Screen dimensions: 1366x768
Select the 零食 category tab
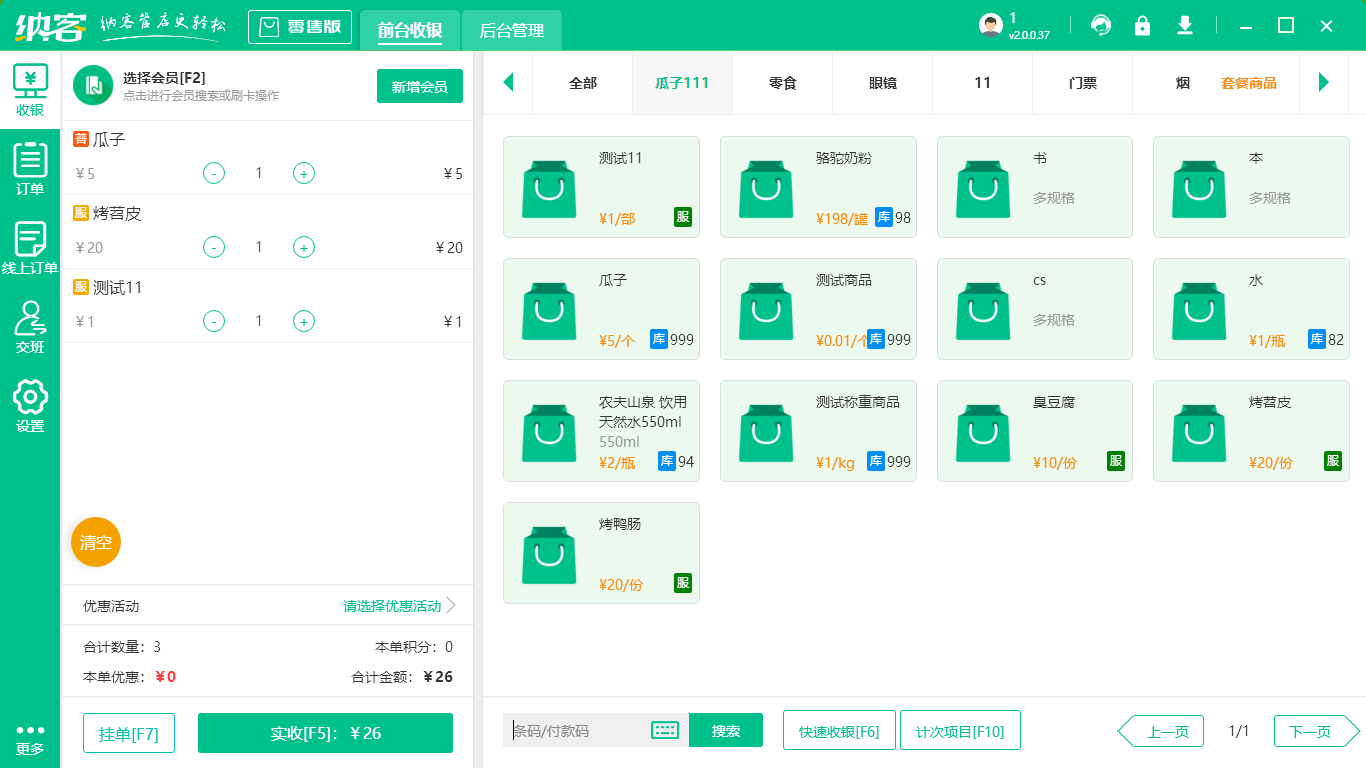coord(783,83)
